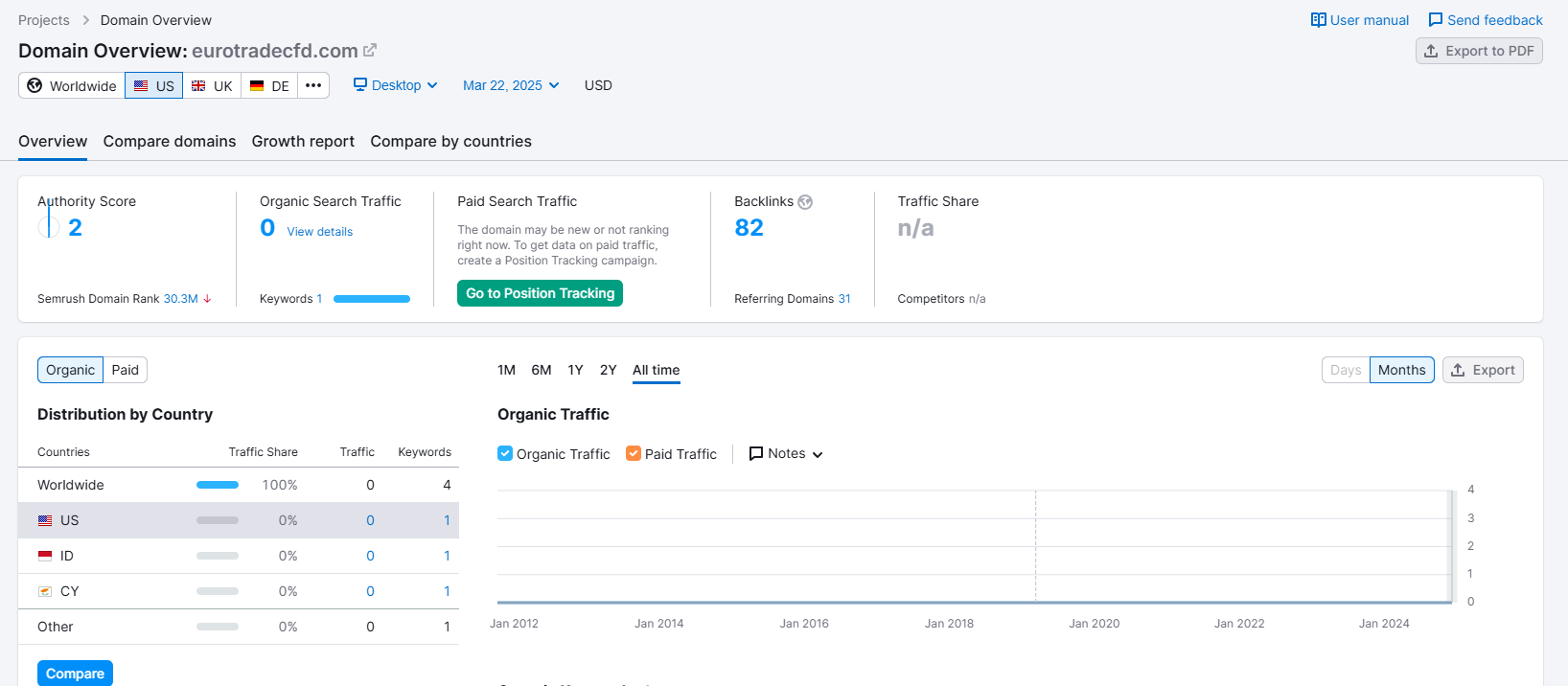Viewport: 1568px width, 686px height.
Task: Click the User manual book icon
Action: [x=1319, y=20]
